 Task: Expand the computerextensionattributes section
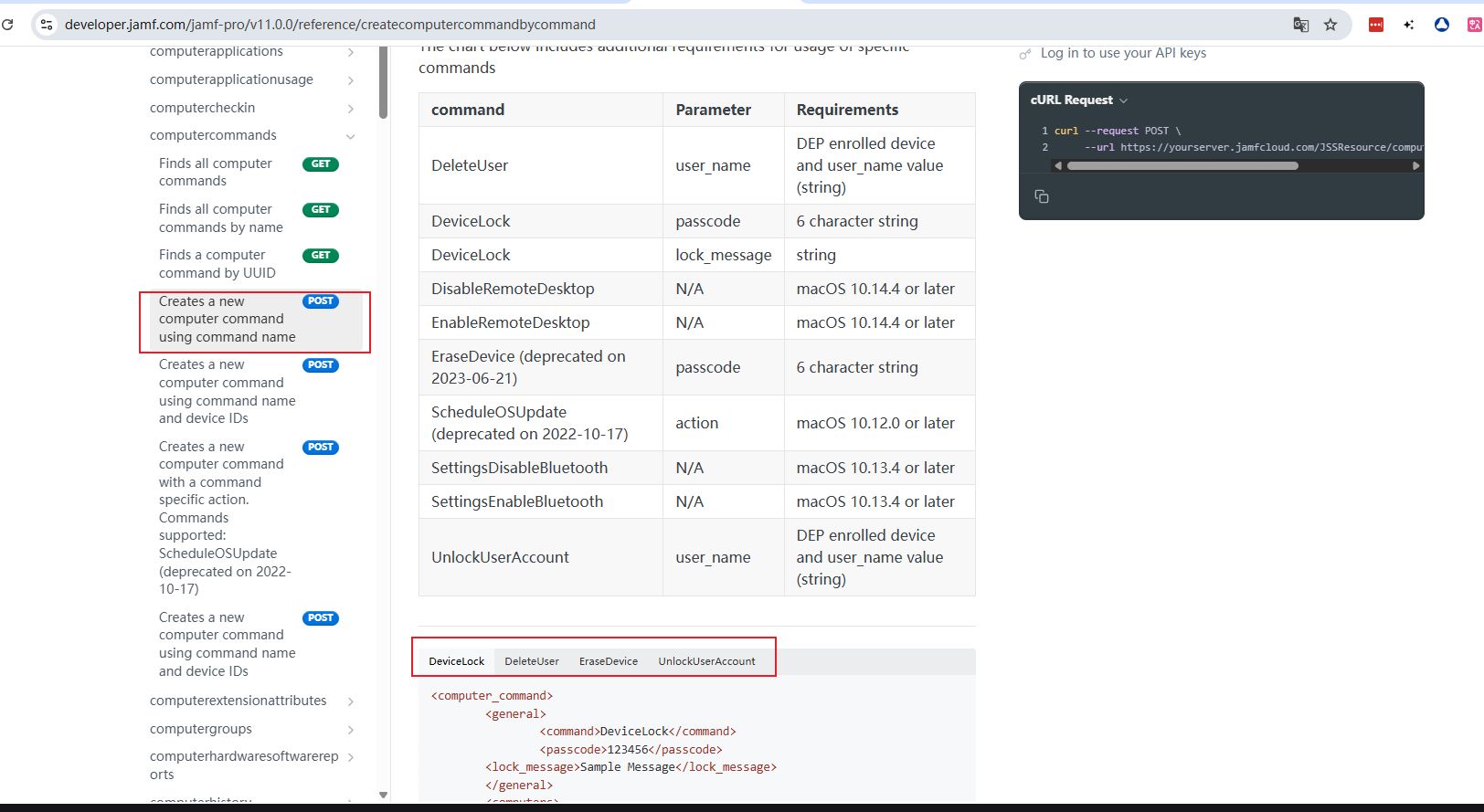click(350, 701)
